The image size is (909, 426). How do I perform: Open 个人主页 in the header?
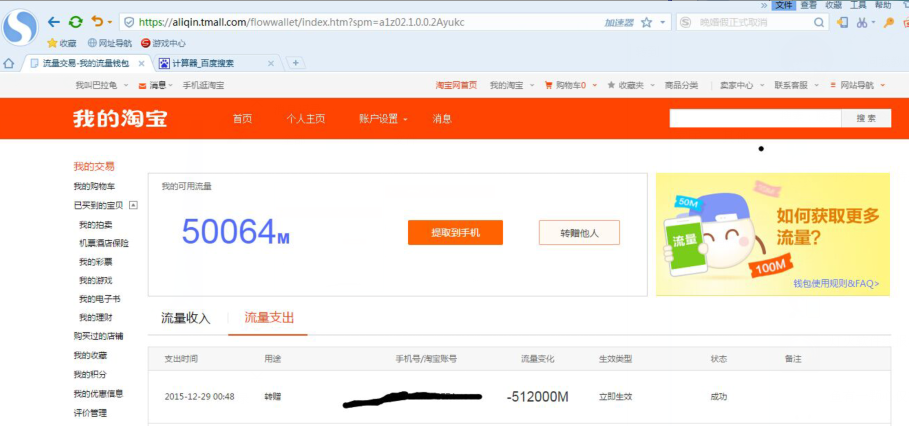[306, 119]
